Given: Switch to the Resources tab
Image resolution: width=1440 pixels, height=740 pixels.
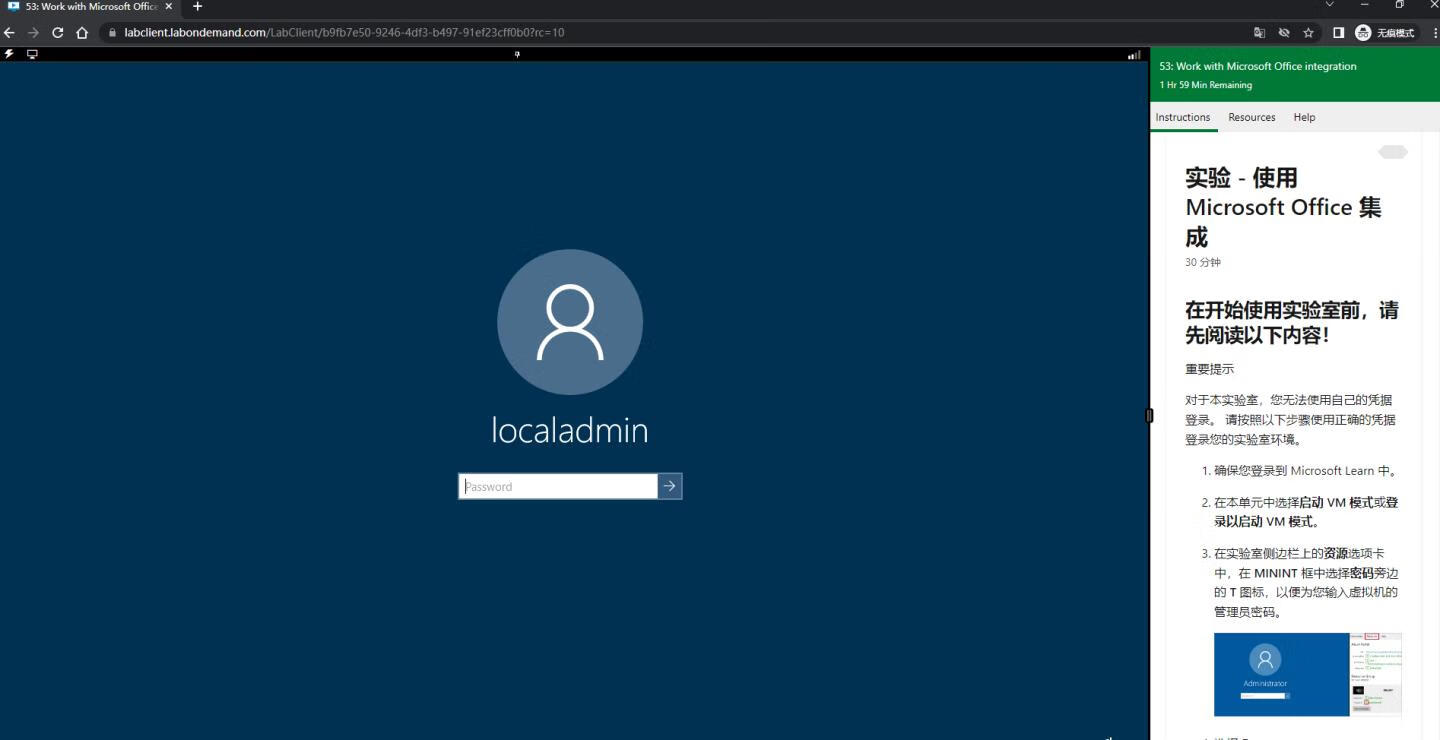Looking at the screenshot, I should point(1251,117).
